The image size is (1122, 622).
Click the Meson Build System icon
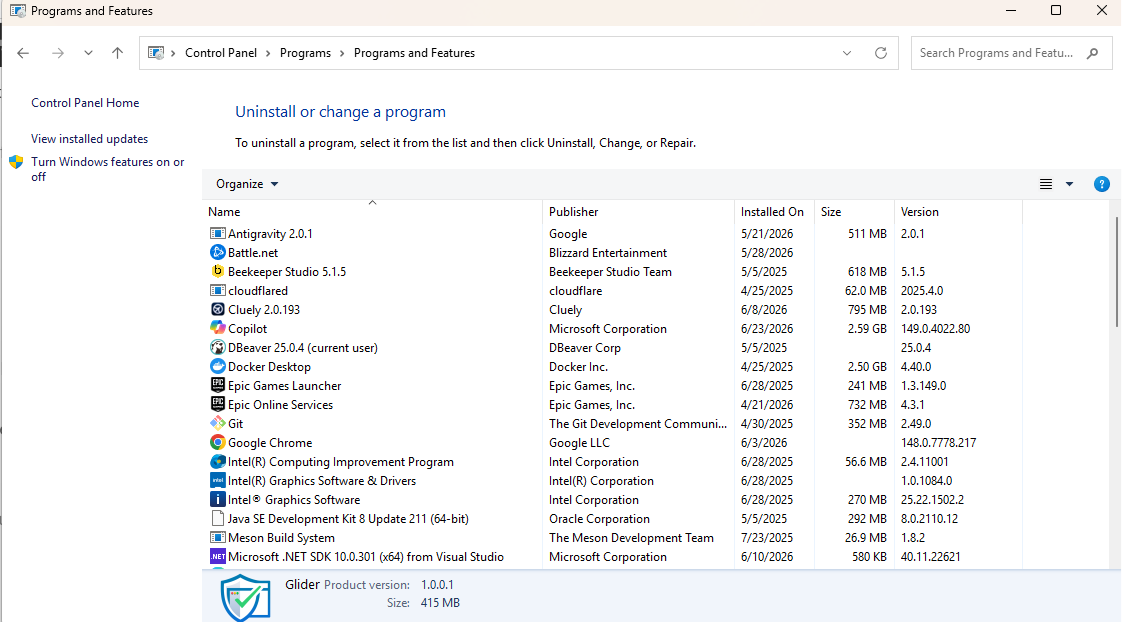tap(218, 538)
